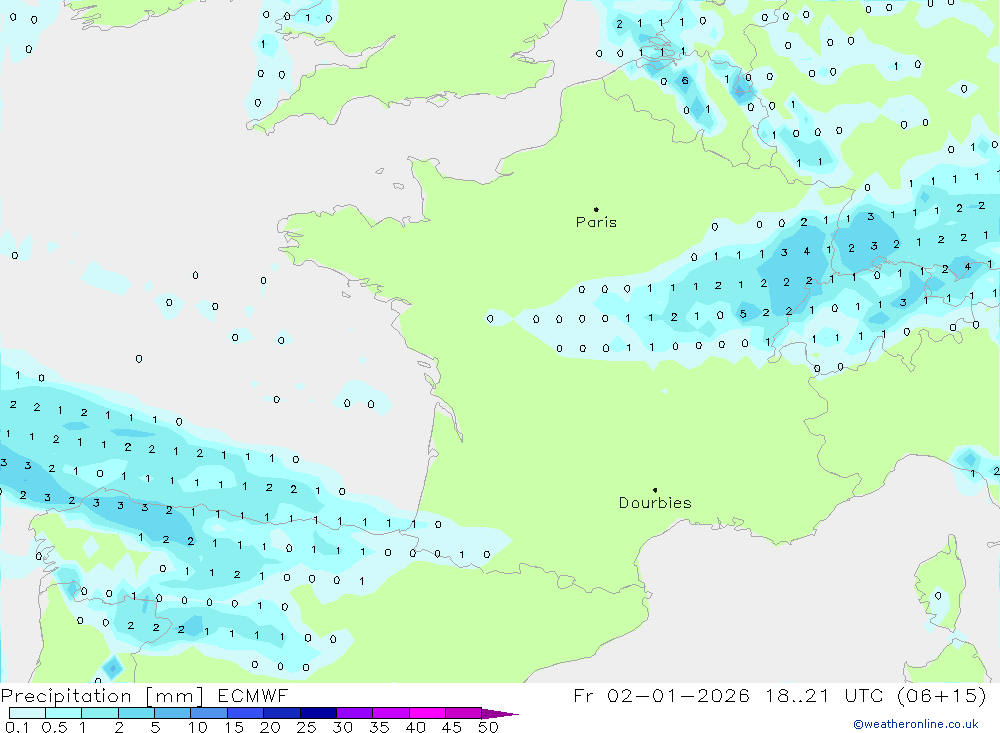Image resolution: width=1000 pixels, height=733 pixels.
Task: Click the 5 mm legend color swatch
Action: point(172,713)
